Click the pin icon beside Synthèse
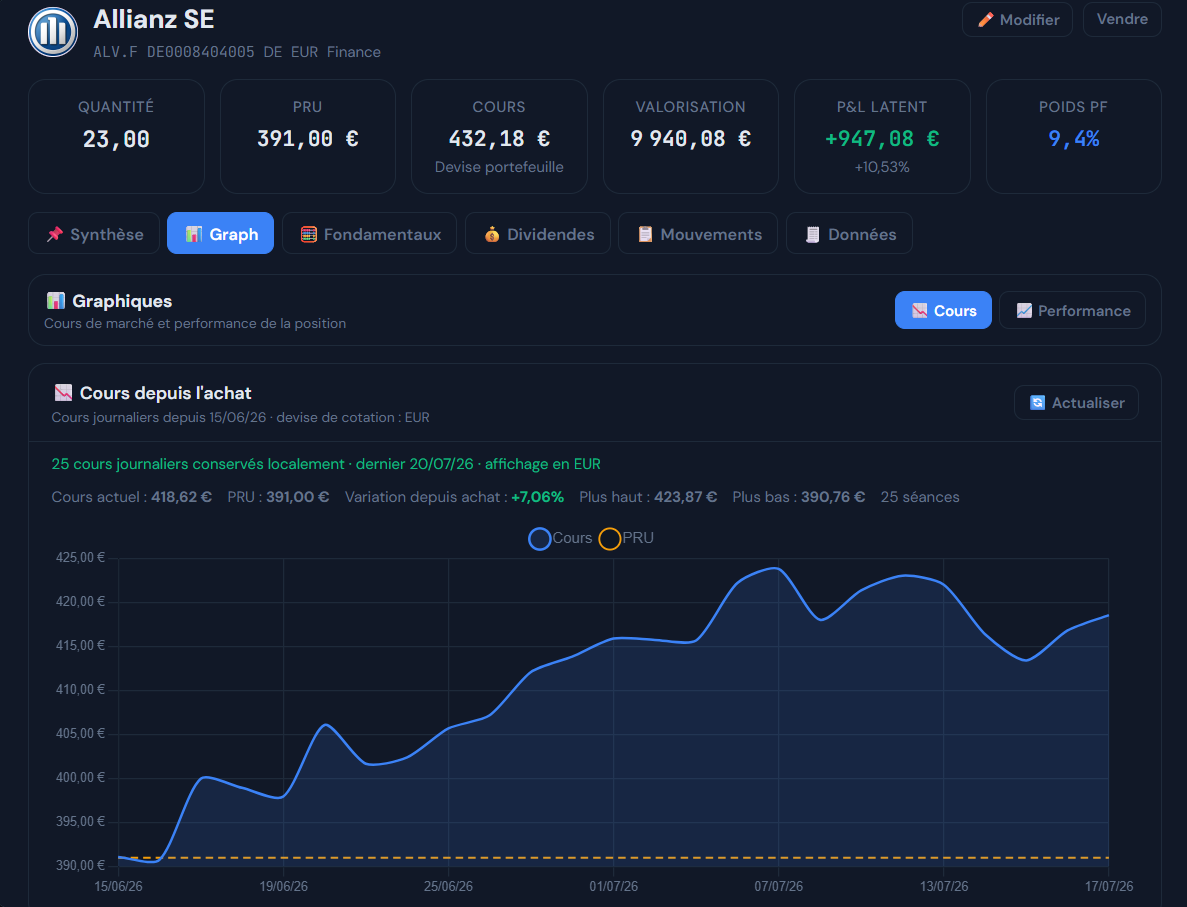Screen dimensions: 1187x907 coord(55,234)
